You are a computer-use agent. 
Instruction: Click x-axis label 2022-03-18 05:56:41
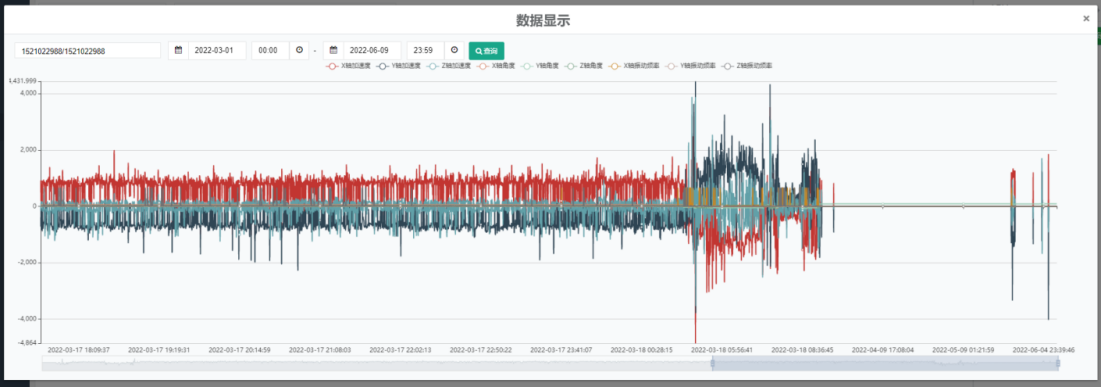click(722, 349)
